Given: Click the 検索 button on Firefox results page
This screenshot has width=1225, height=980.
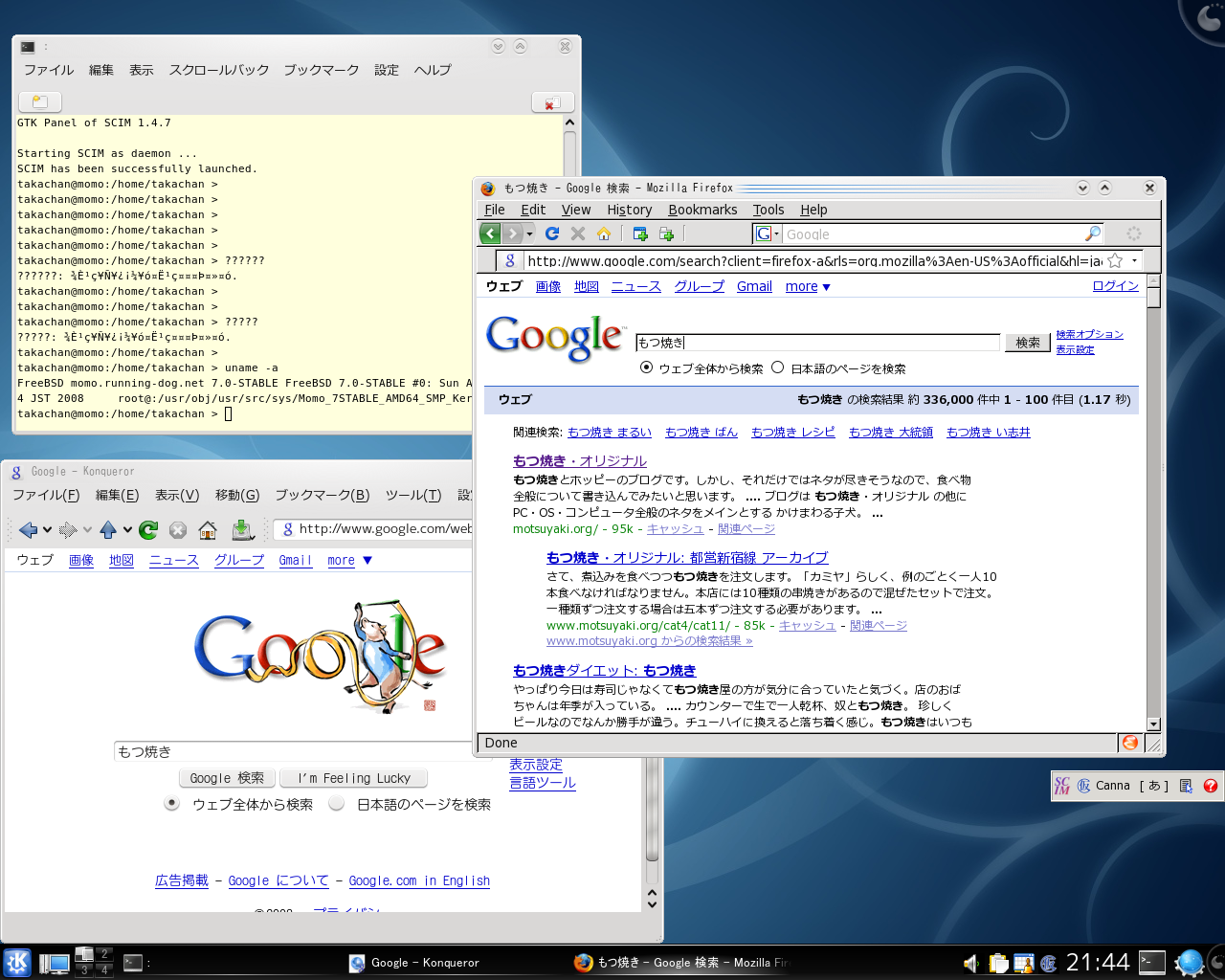Looking at the screenshot, I should pos(1028,343).
